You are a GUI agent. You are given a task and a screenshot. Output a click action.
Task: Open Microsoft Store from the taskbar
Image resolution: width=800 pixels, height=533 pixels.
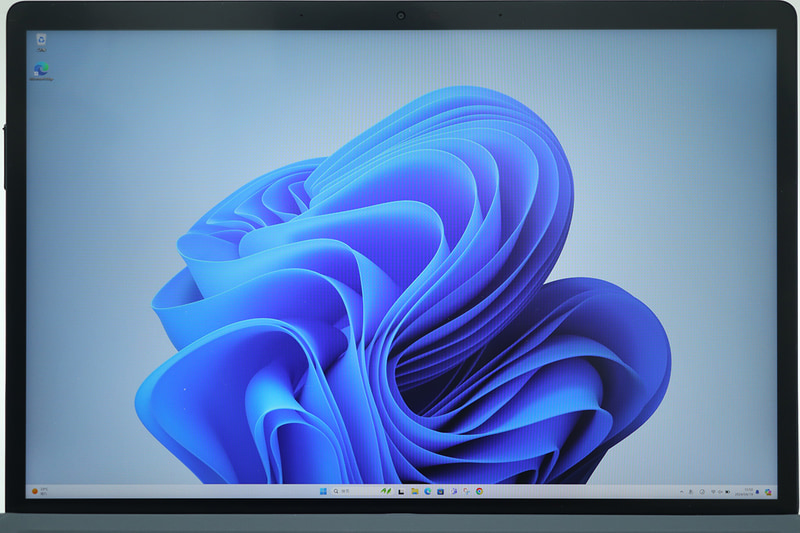[440, 492]
